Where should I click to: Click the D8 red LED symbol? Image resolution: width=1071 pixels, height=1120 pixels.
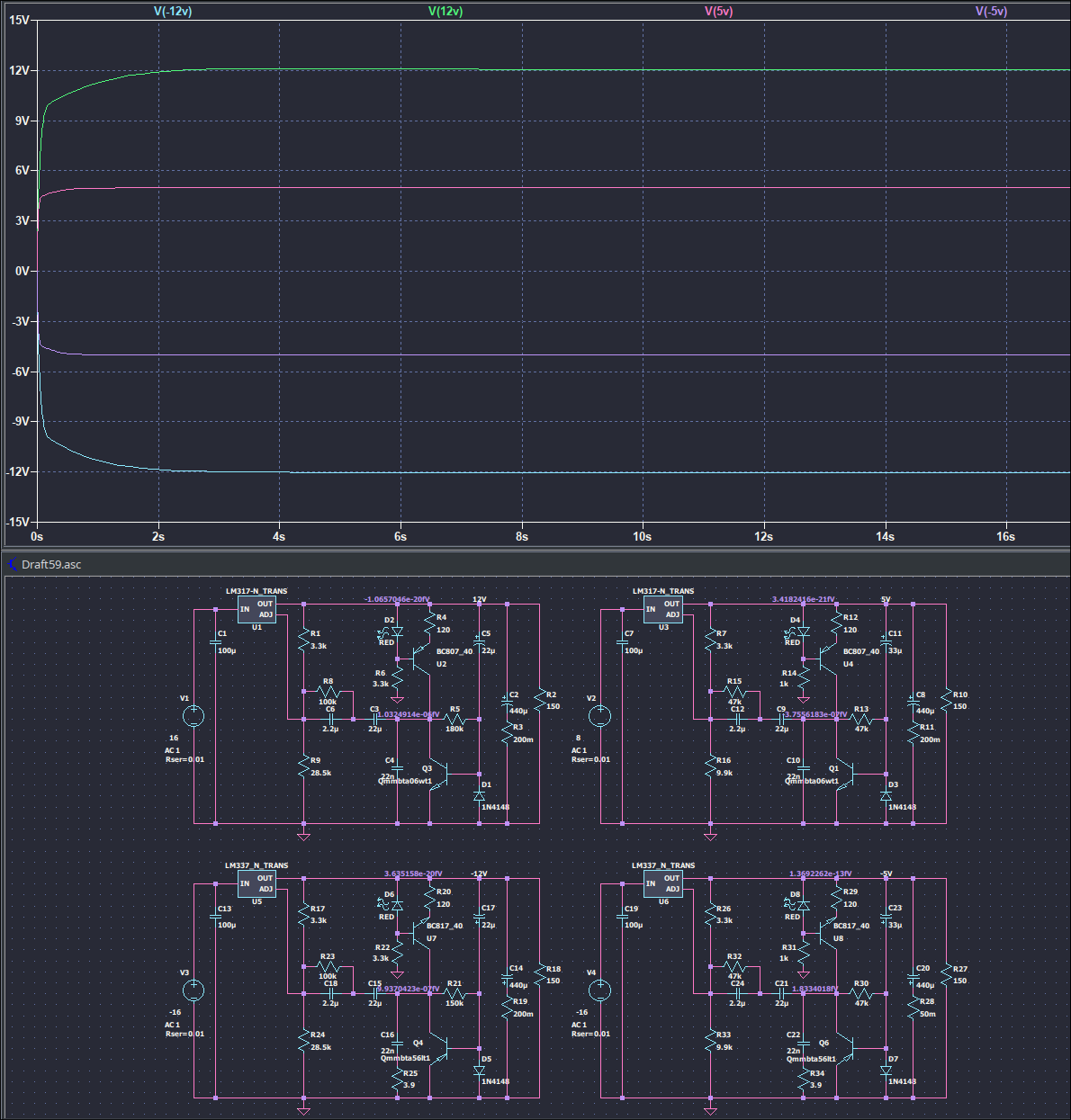[802, 906]
